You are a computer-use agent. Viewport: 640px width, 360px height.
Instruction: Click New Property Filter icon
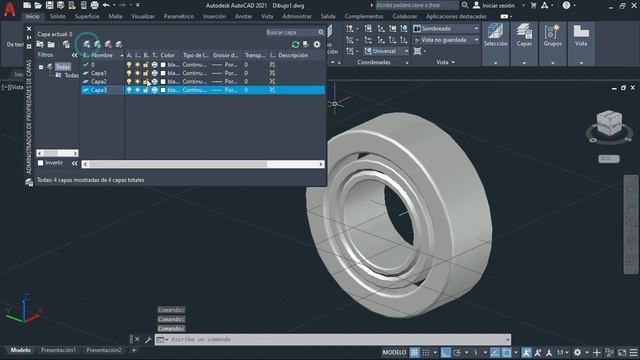(40, 44)
